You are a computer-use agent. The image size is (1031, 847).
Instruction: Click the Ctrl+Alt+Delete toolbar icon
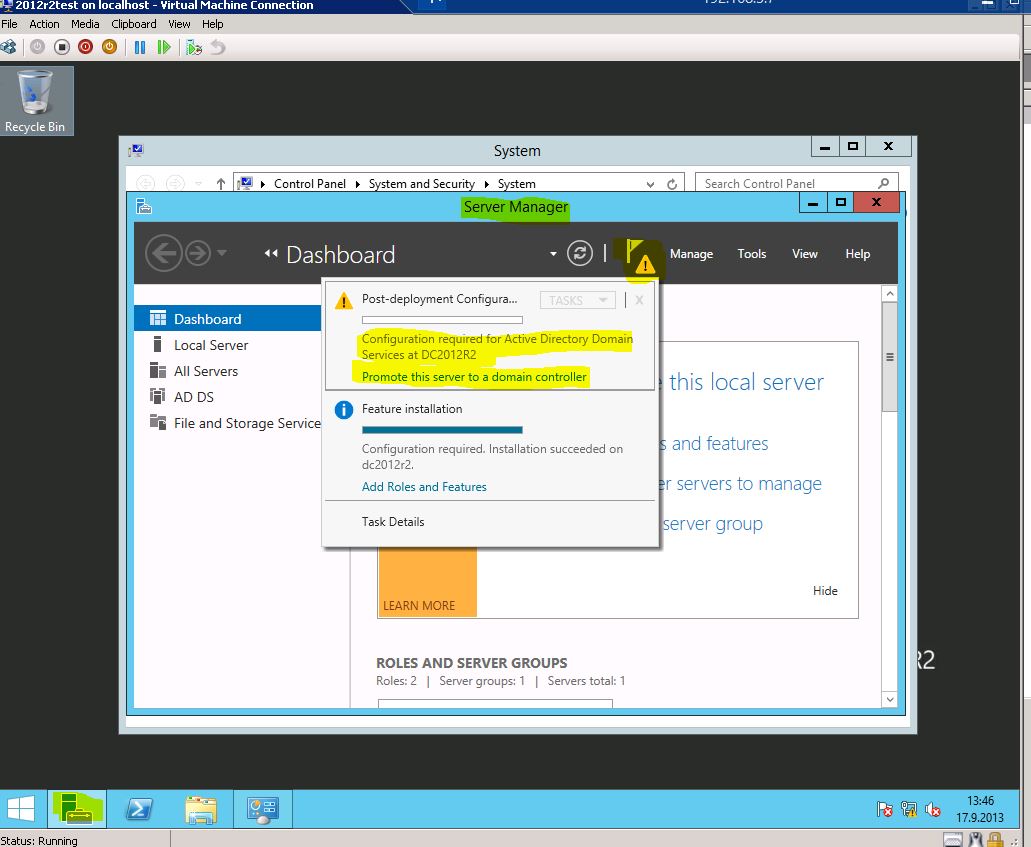tap(9, 47)
